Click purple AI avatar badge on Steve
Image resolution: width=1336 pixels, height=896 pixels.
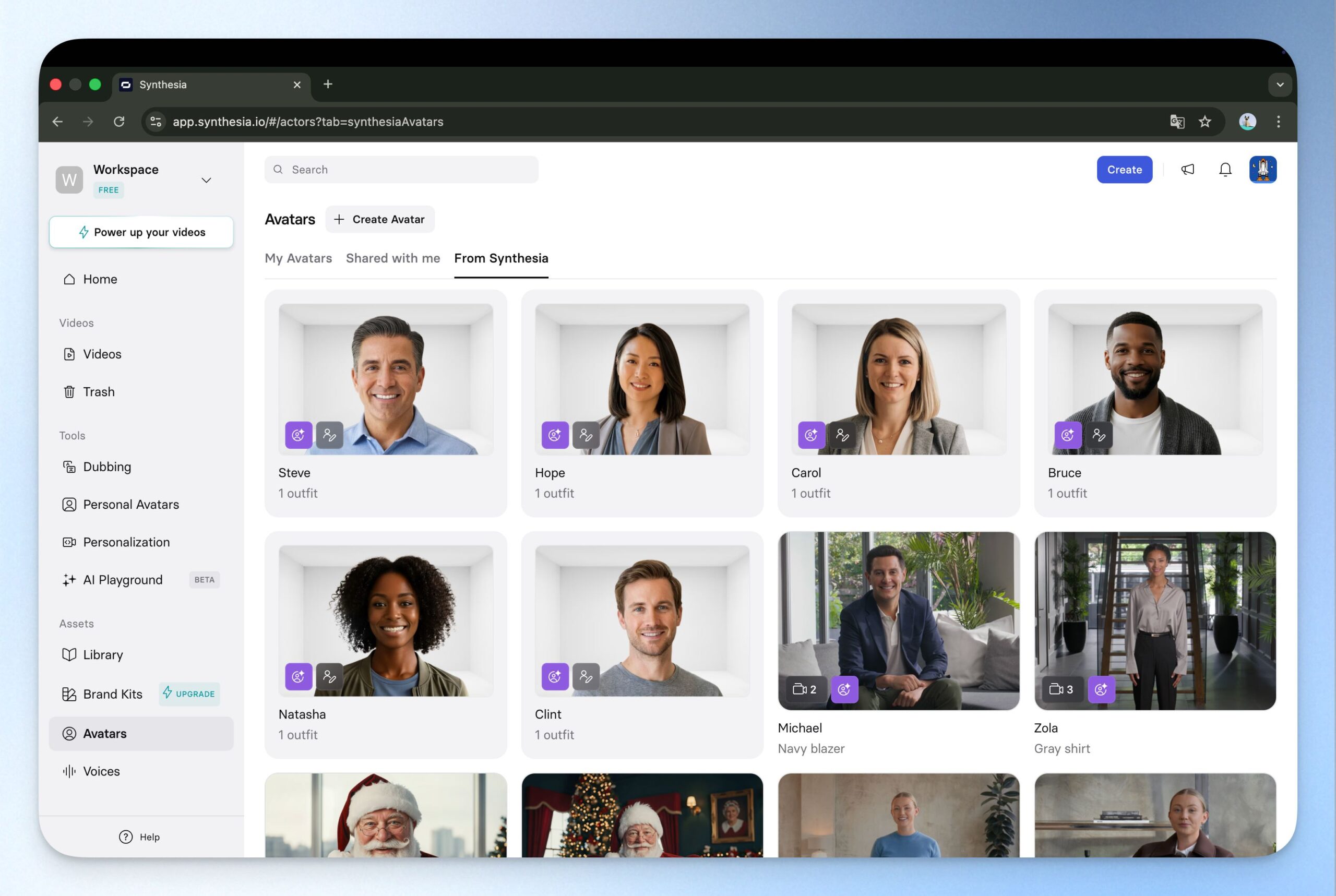coord(299,435)
